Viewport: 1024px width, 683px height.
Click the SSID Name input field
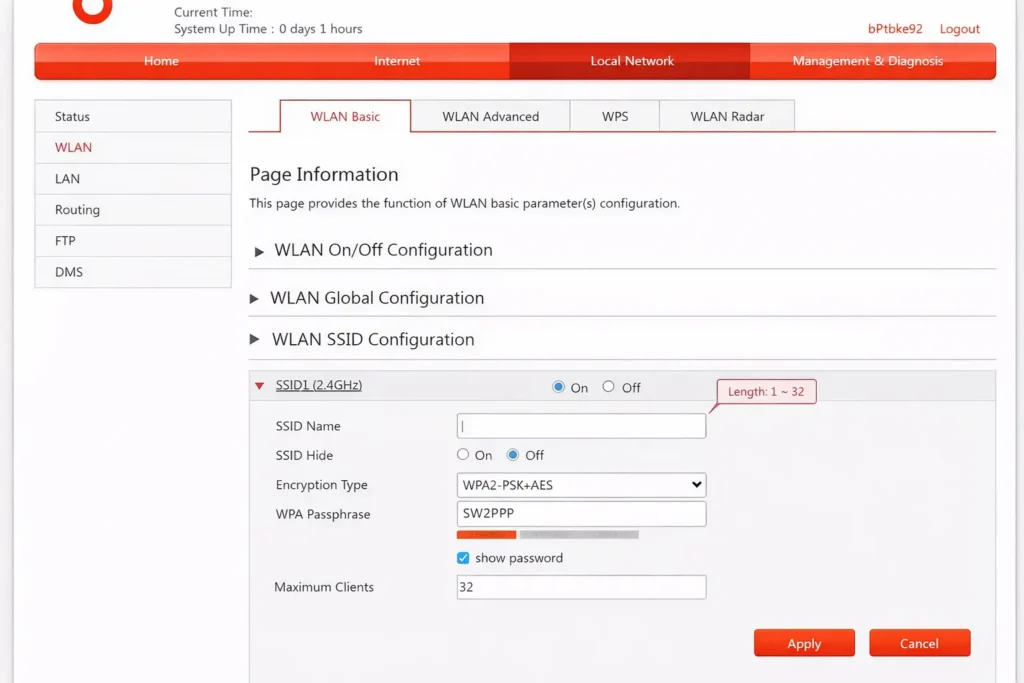581,426
